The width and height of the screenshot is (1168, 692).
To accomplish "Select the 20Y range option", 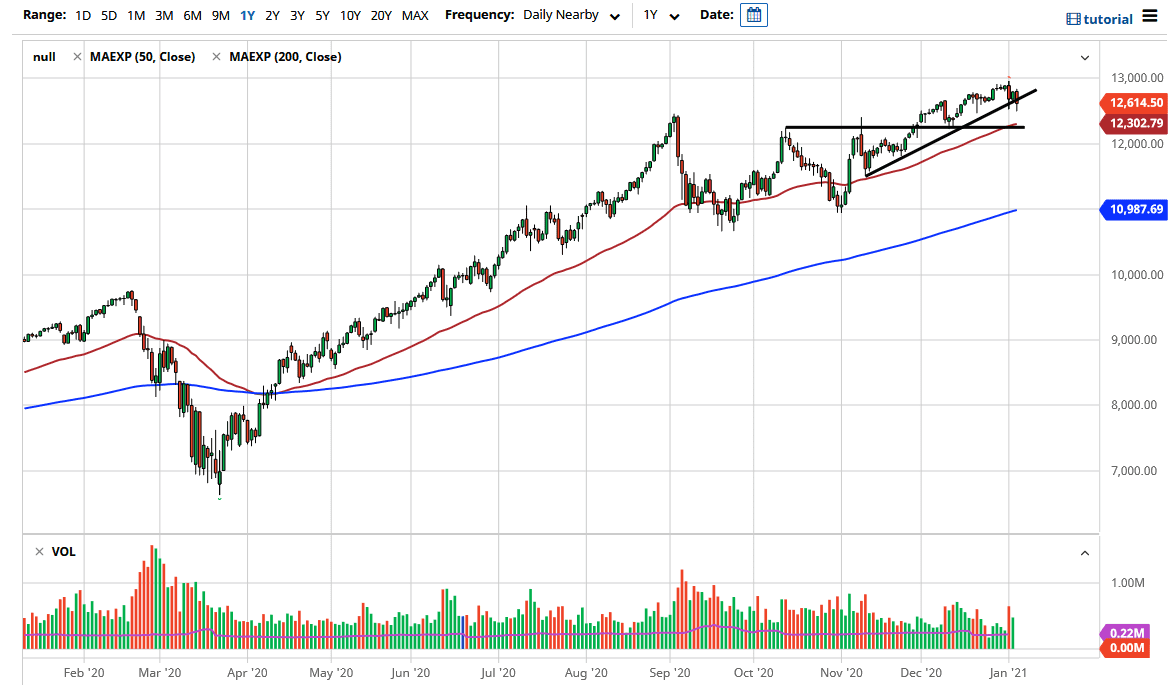I will pos(383,15).
